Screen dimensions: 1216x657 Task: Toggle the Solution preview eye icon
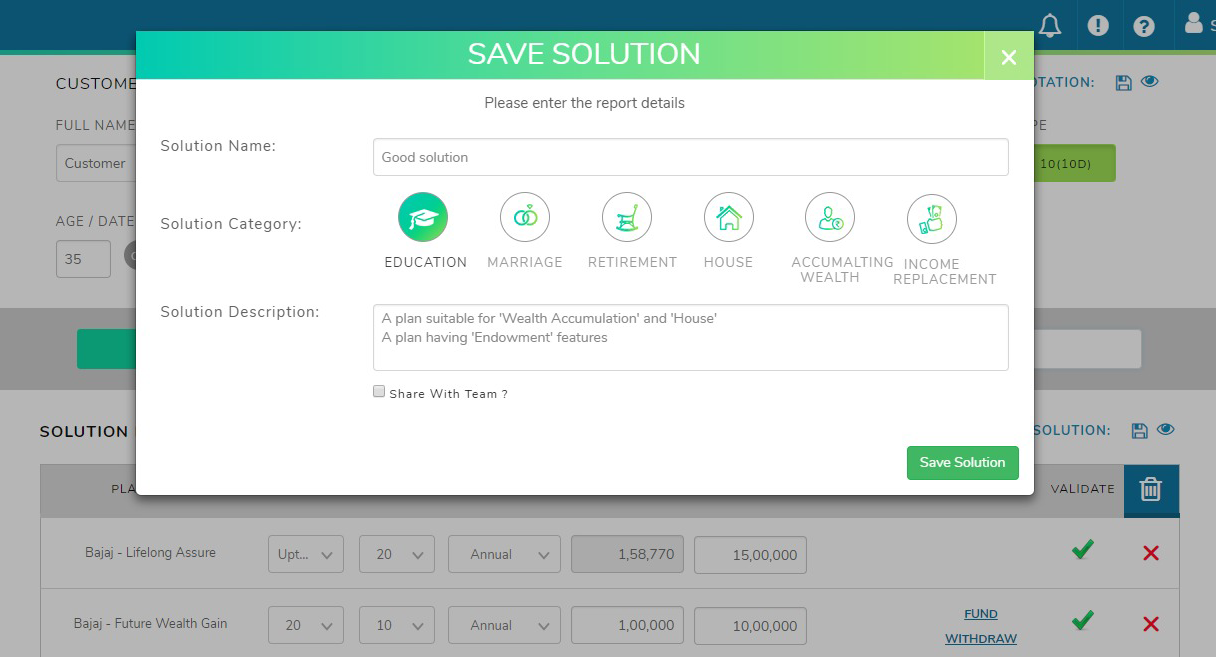1165,430
